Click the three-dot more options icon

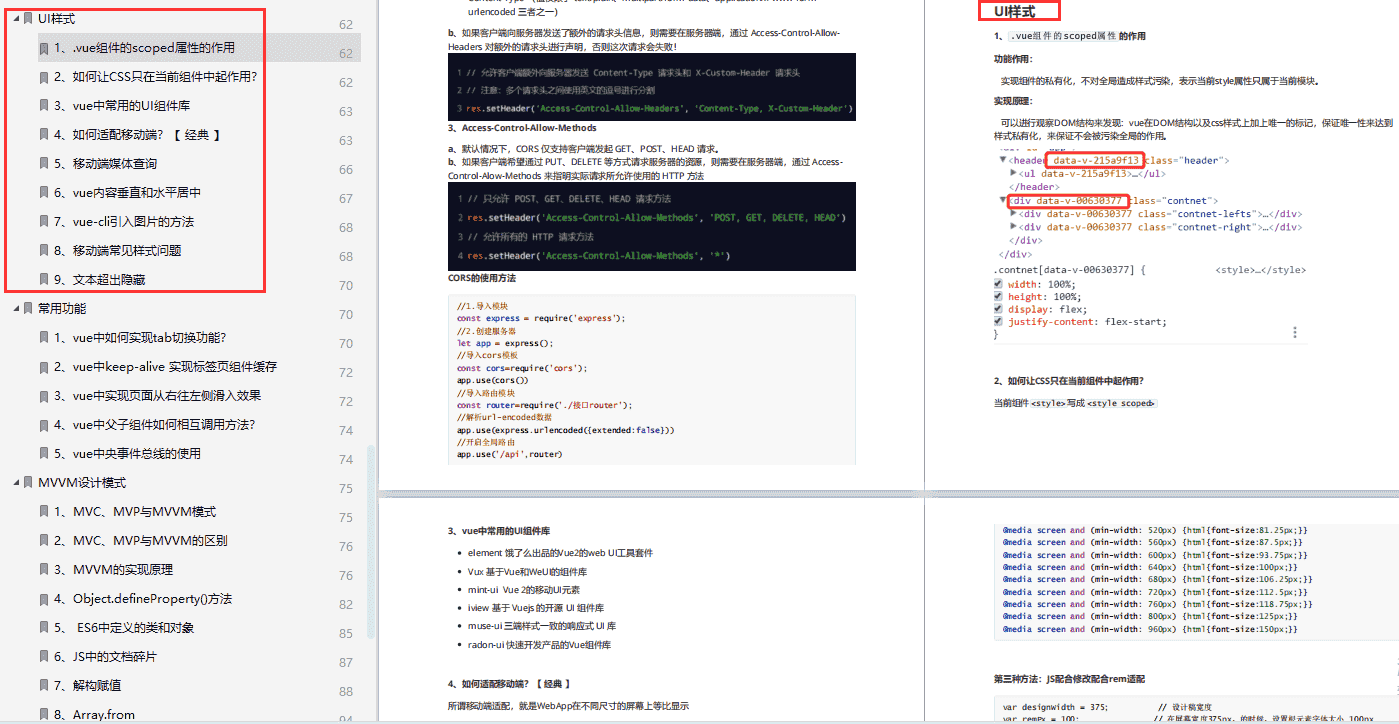(x=1295, y=333)
